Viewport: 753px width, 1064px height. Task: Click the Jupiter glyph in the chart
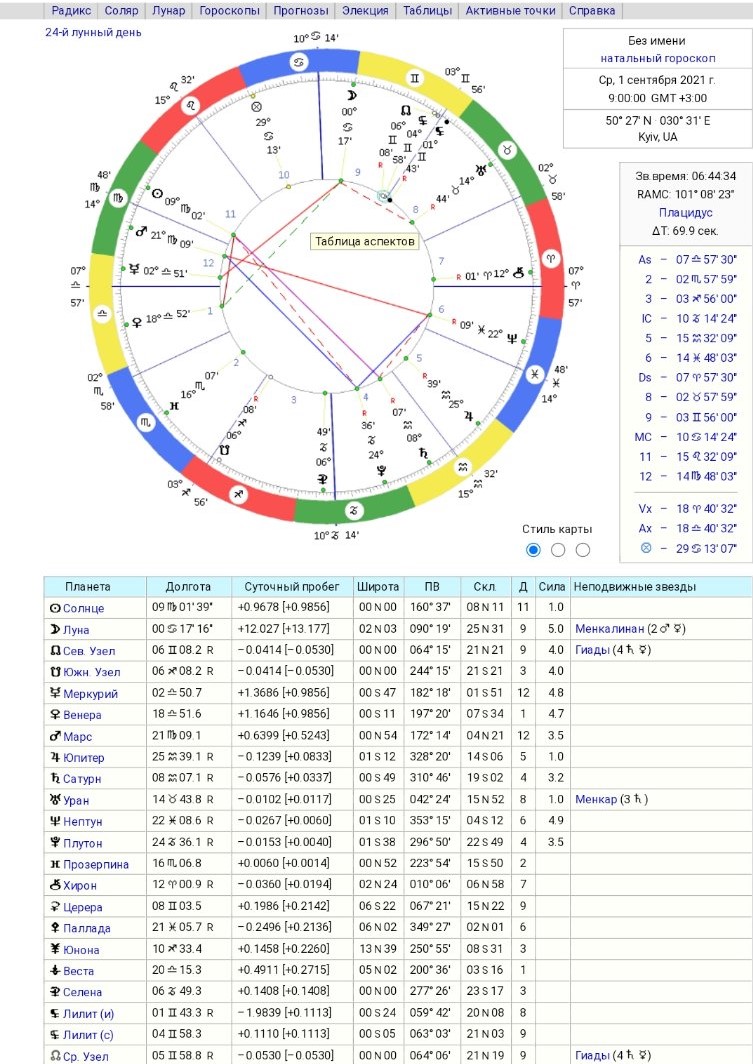(468, 417)
